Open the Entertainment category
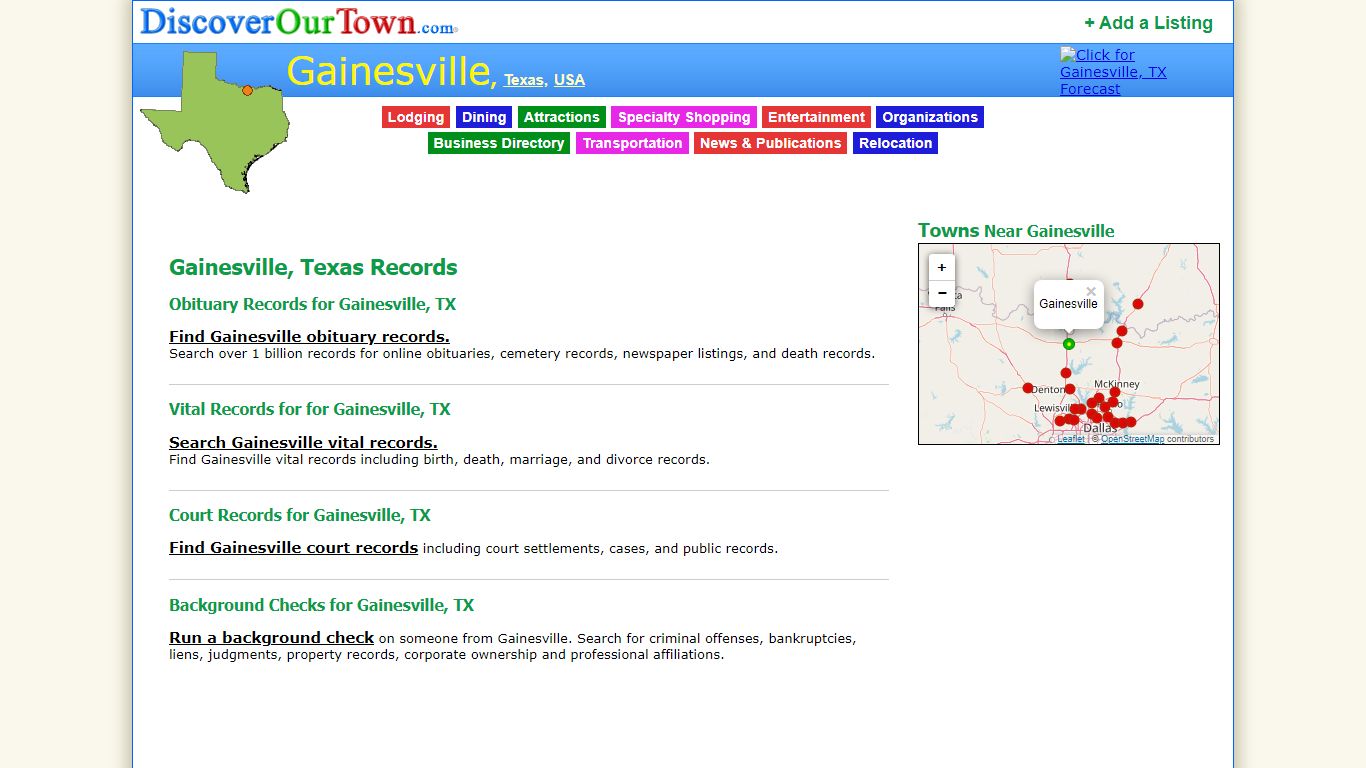The height and width of the screenshot is (768, 1366). pos(816,117)
